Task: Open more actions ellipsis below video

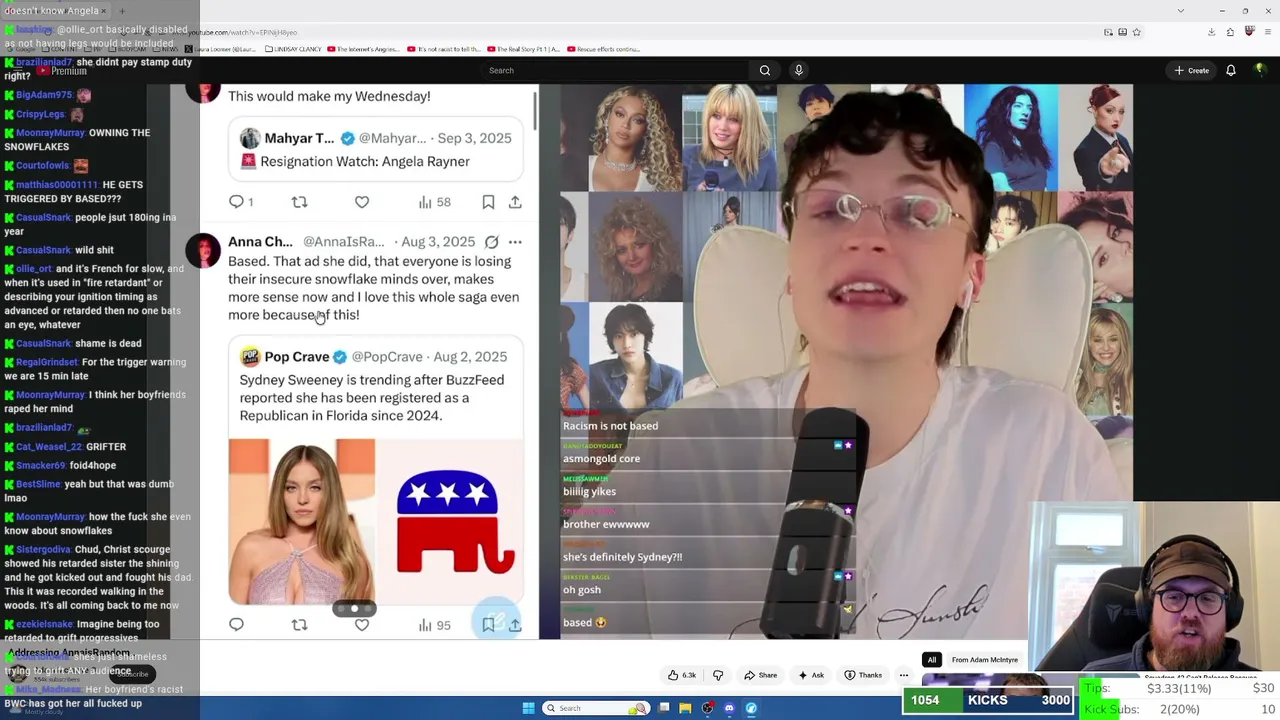Action: (x=904, y=675)
